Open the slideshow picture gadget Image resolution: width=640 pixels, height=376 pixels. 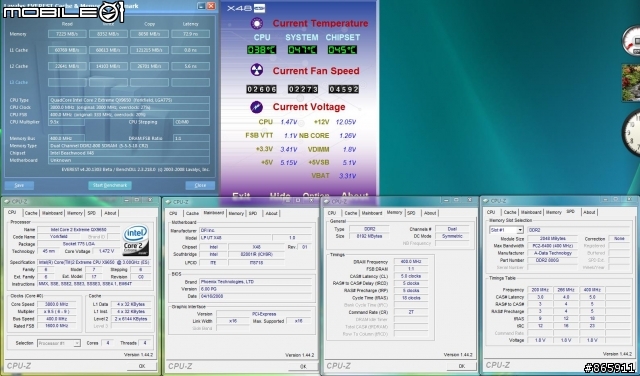pyautogui.click(x=631, y=82)
